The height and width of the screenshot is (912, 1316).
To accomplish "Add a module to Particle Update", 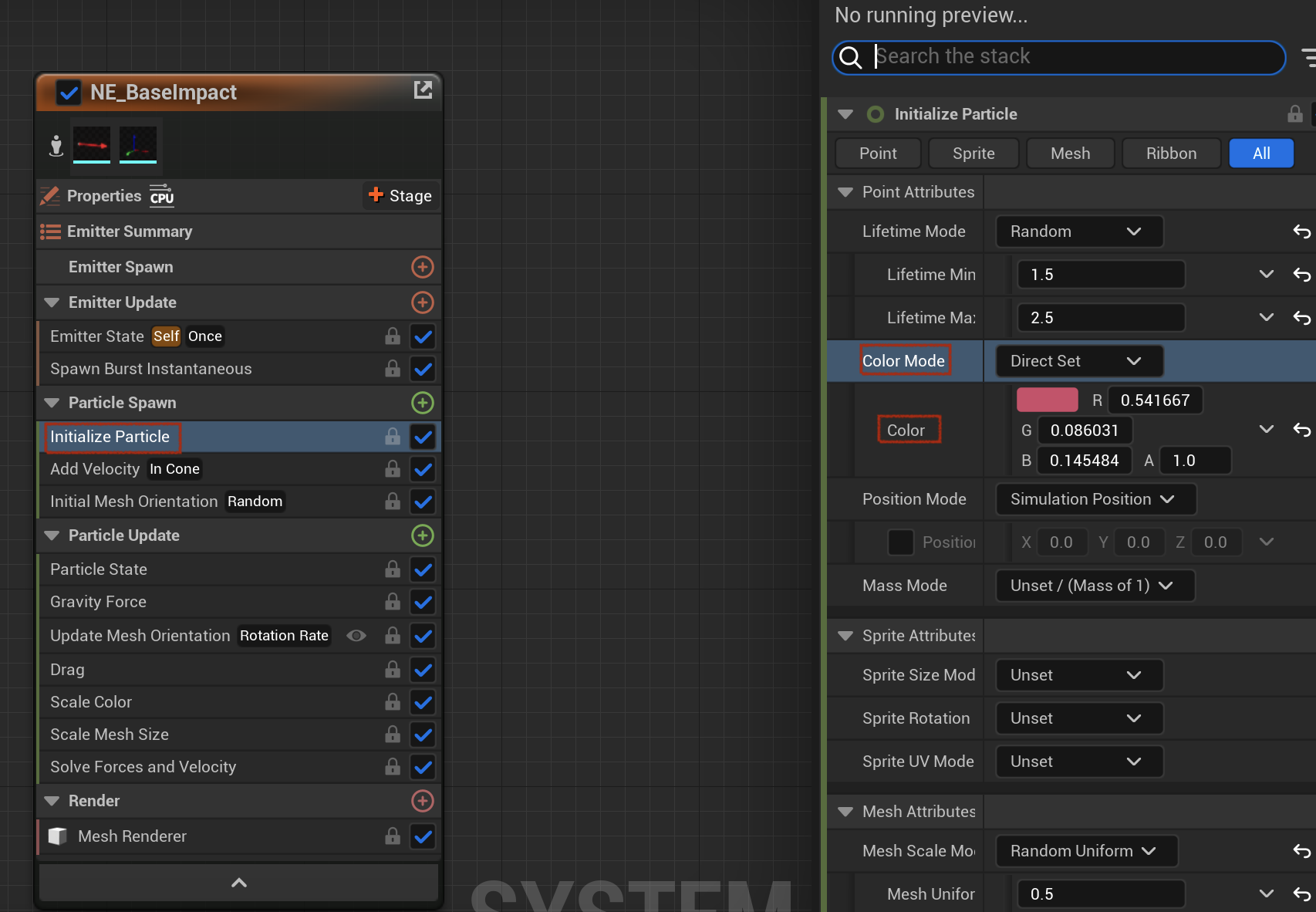I will tap(423, 535).
